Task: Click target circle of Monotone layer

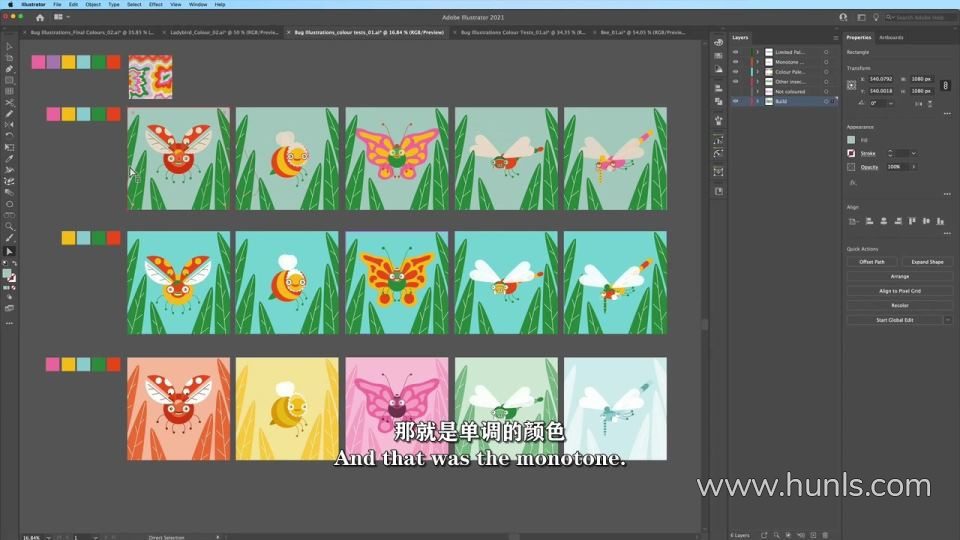Action: (826, 62)
